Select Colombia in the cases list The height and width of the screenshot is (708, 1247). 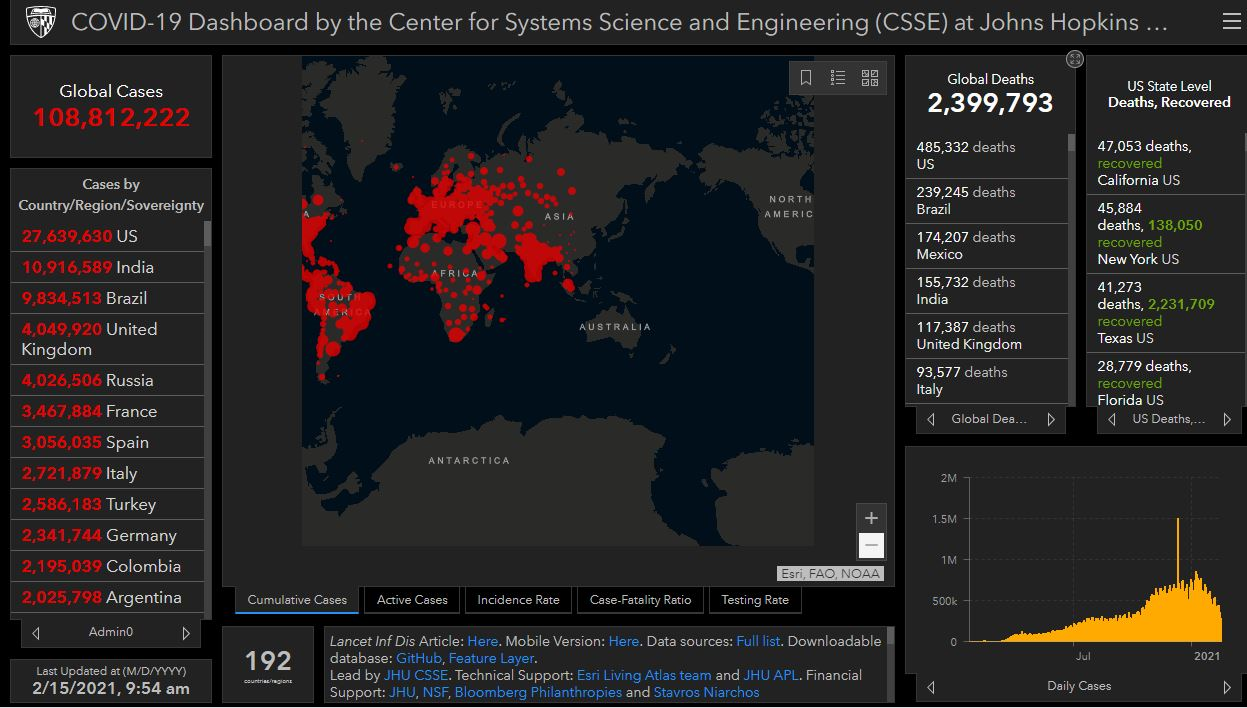click(x=107, y=566)
